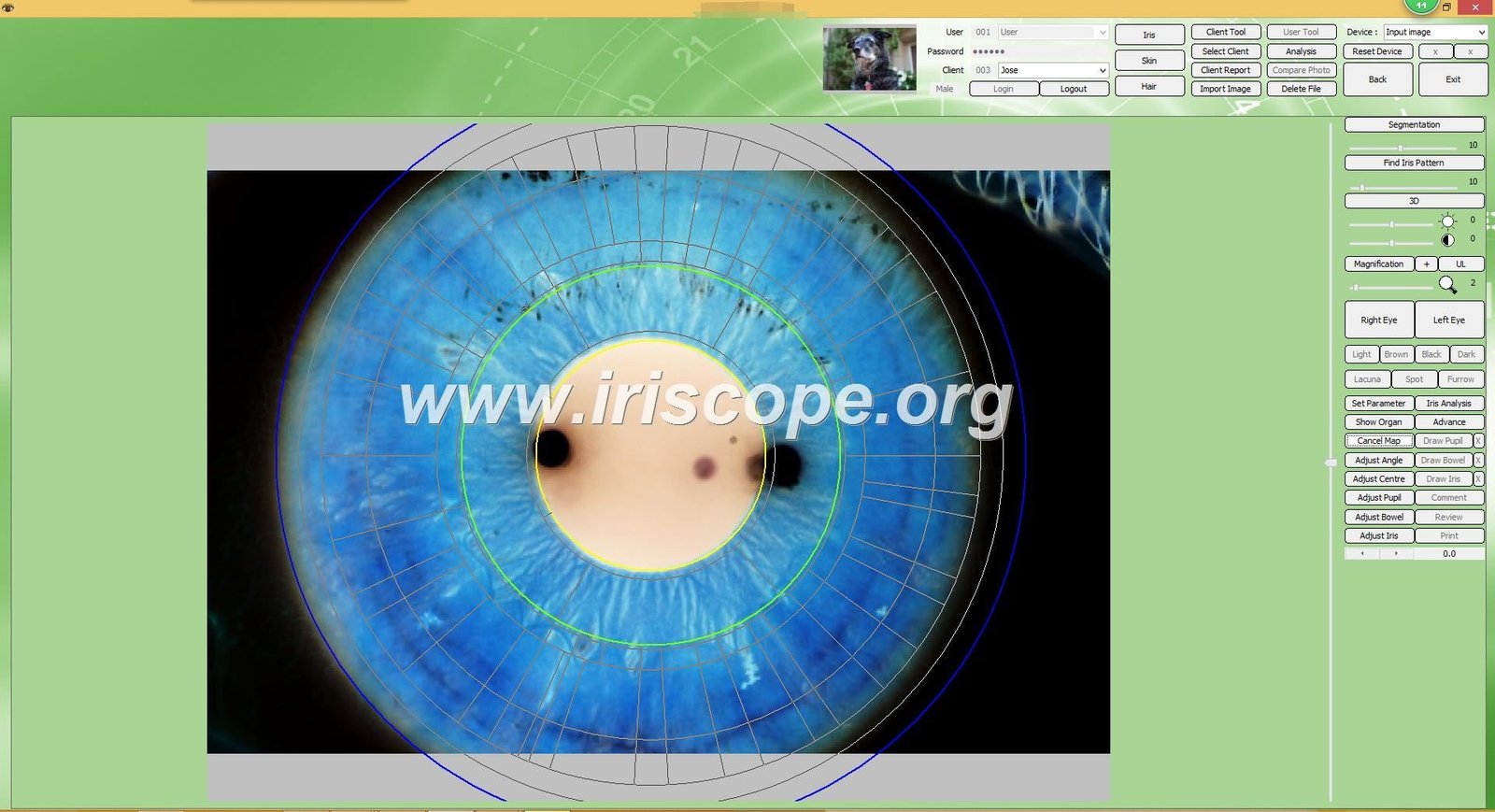Click Adjust Iris button
This screenshot has width=1495, height=812.
pyautogui.click(x=1379, y=535)
